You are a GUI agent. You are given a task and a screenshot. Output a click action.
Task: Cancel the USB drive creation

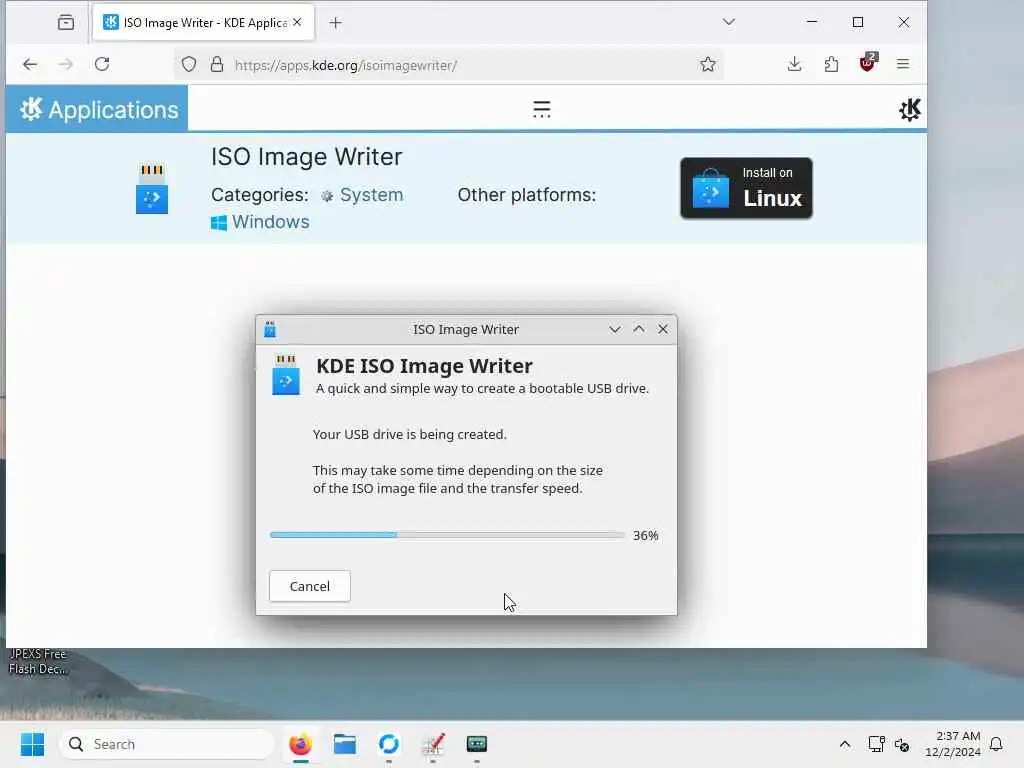(310, 586)
